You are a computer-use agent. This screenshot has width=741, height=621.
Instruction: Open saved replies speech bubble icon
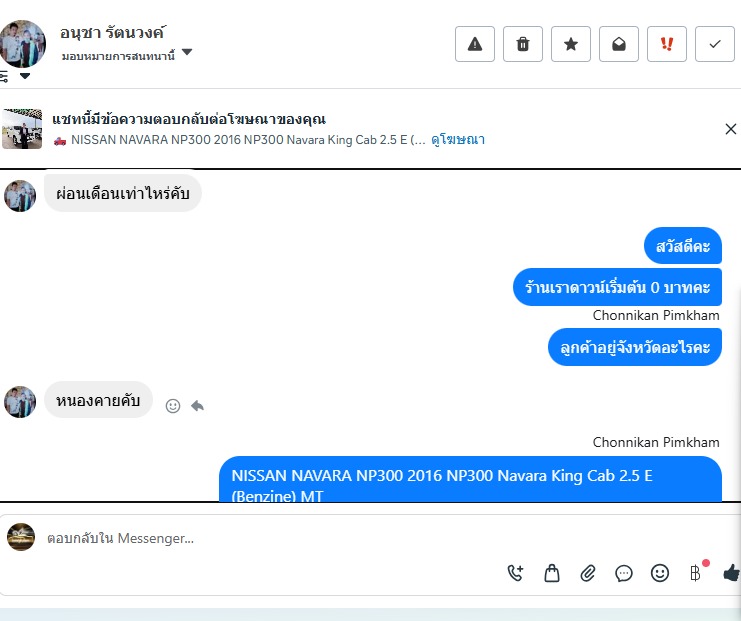pyautogui.click(x=623, y=573)
